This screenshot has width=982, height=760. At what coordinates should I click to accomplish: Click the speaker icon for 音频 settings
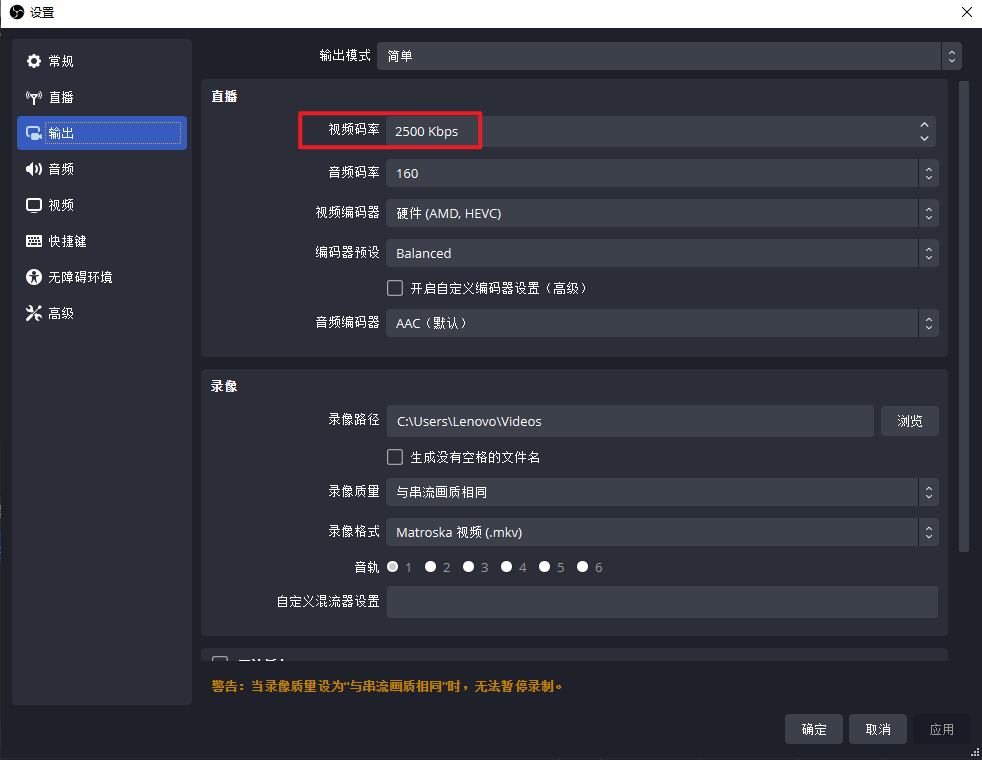pyautogui.click(x=34, y=169)
